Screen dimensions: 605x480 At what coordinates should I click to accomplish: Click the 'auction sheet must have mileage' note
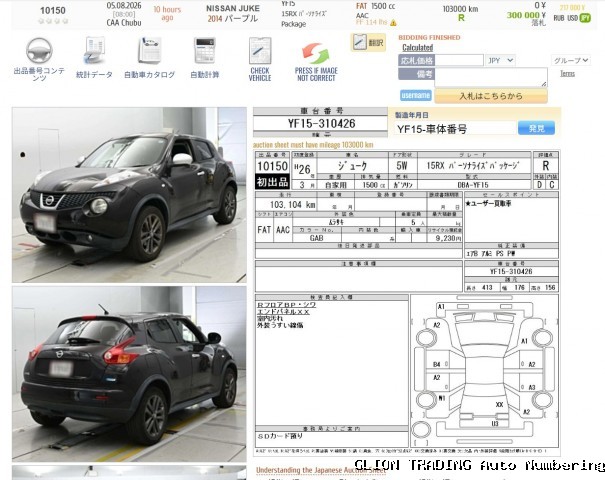click(313, 145)
